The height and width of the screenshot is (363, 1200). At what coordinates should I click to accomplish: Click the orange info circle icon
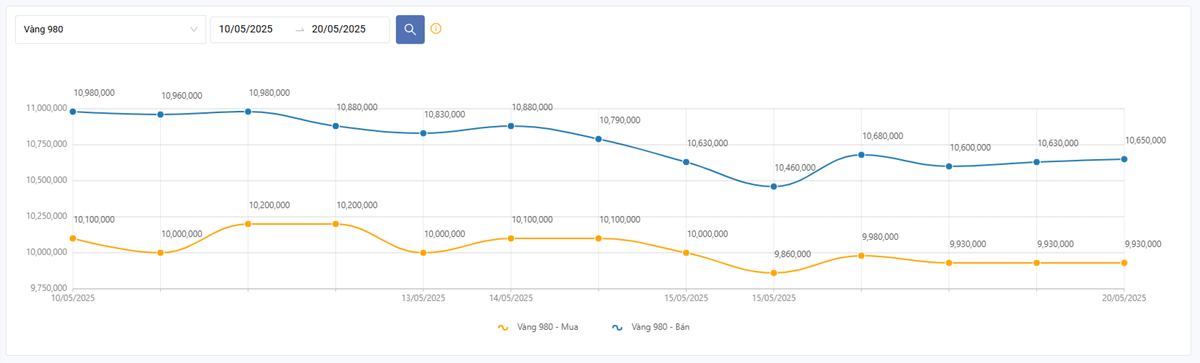point(436,29)
